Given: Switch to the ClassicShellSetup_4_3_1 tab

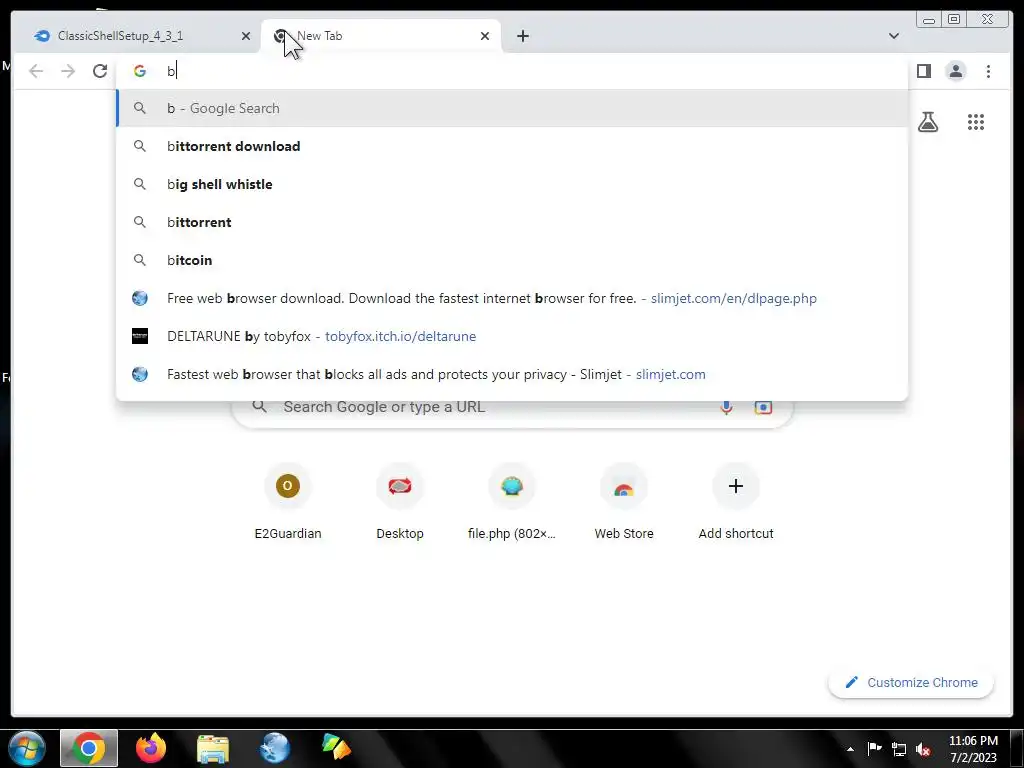Looking at the screenshot, I should pos(136,36).
